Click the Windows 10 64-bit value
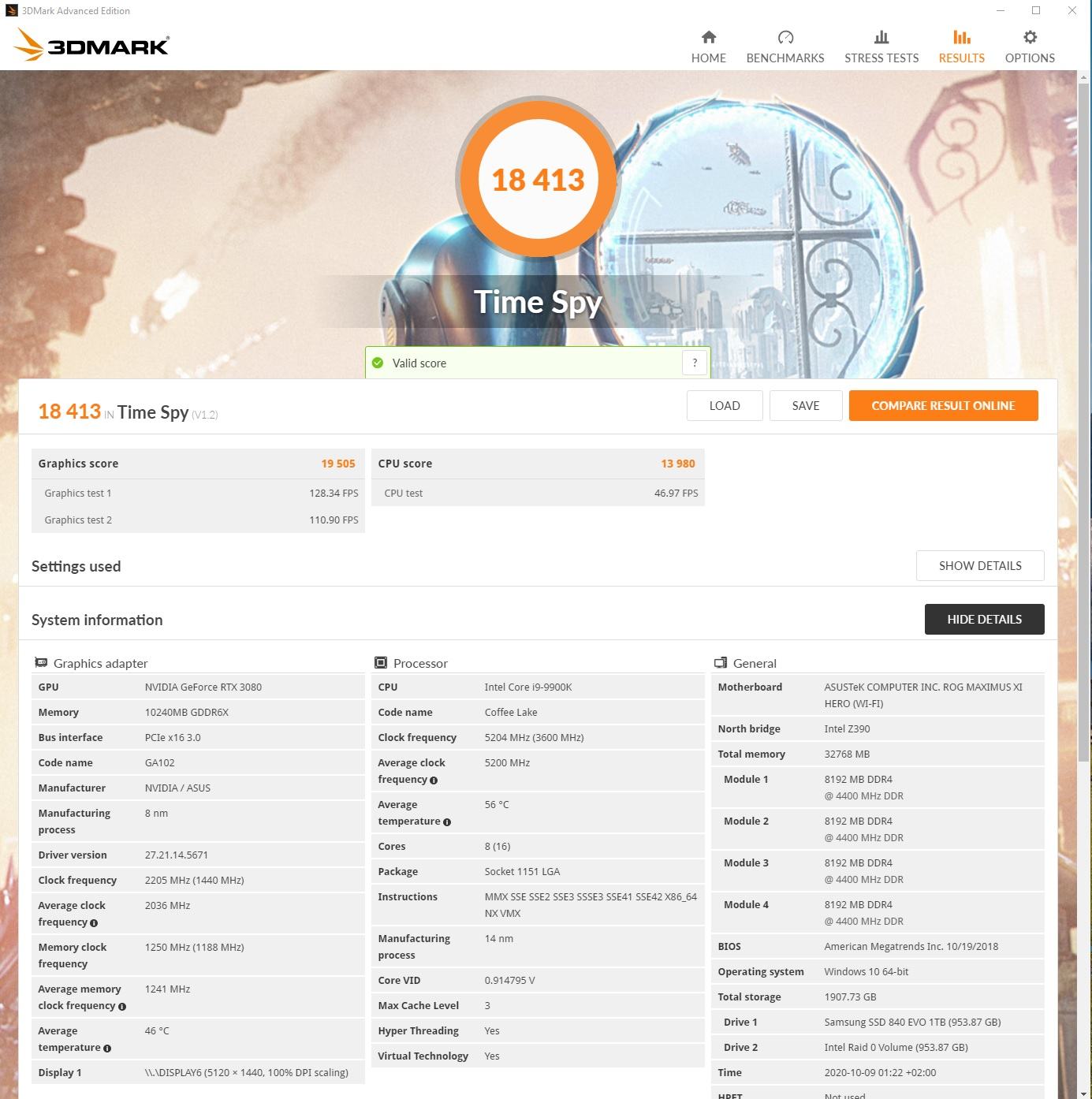Screen dimensions: 1092x1099 (x=867, y=971)
